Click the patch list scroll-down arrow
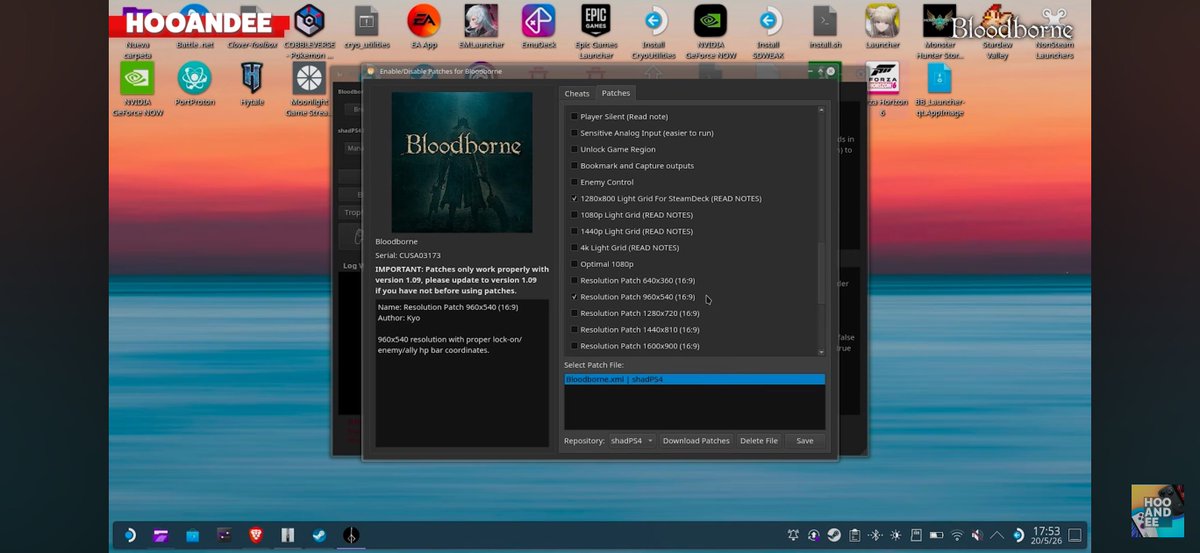Viewport: 1200px width, 553px height. pyautogui.click(x=822, y=352)
